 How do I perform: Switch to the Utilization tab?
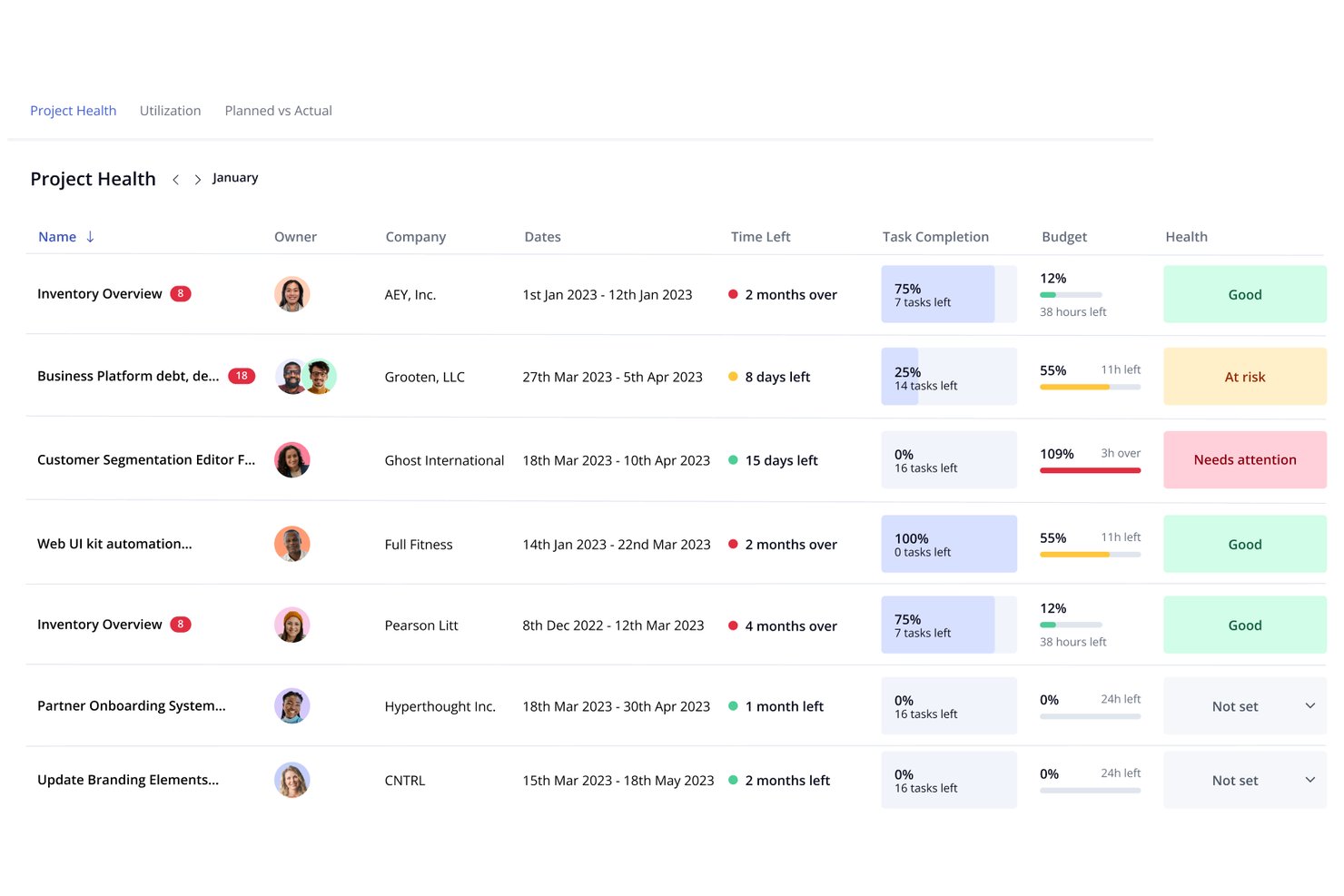171,111
